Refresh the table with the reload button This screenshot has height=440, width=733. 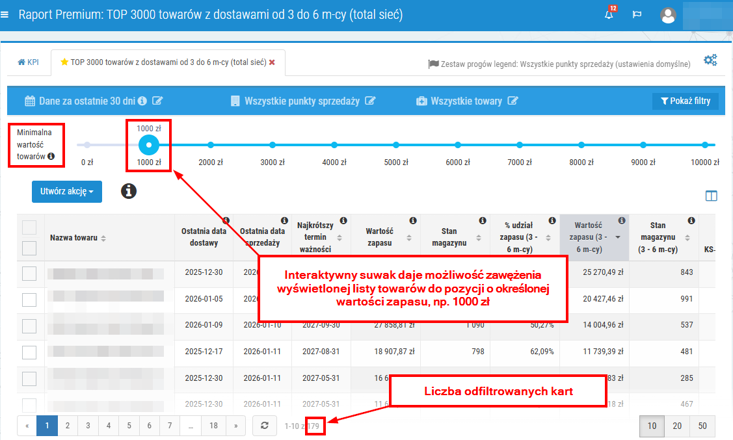(264, 425)
